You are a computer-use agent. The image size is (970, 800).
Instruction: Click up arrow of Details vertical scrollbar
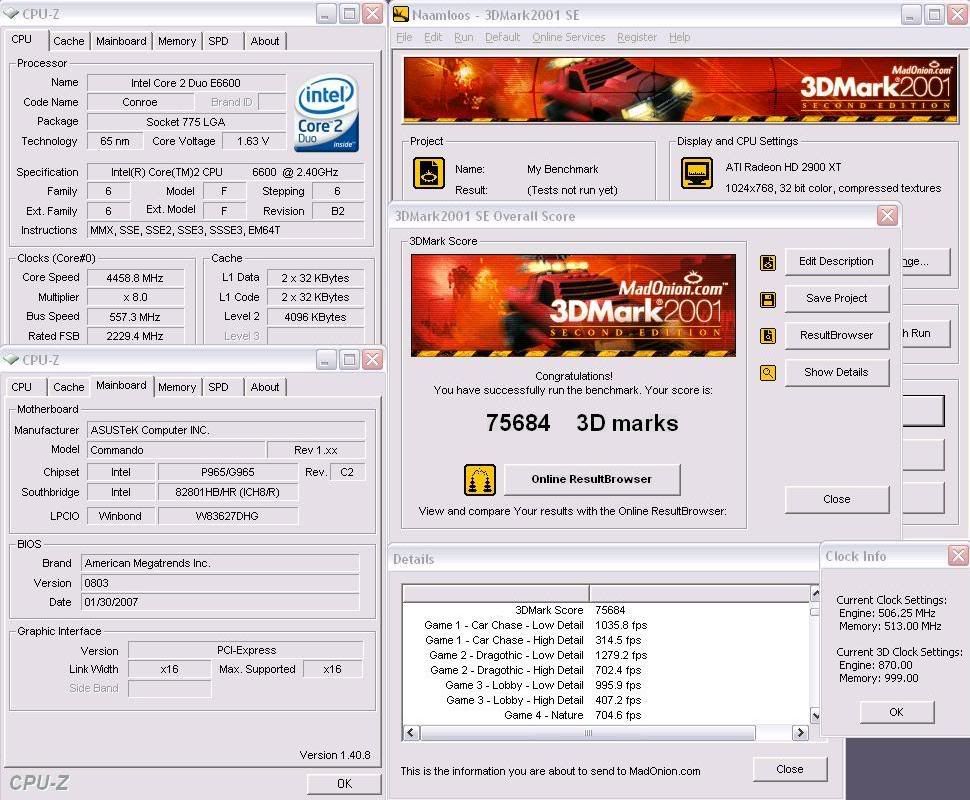(x=815, y=593)
